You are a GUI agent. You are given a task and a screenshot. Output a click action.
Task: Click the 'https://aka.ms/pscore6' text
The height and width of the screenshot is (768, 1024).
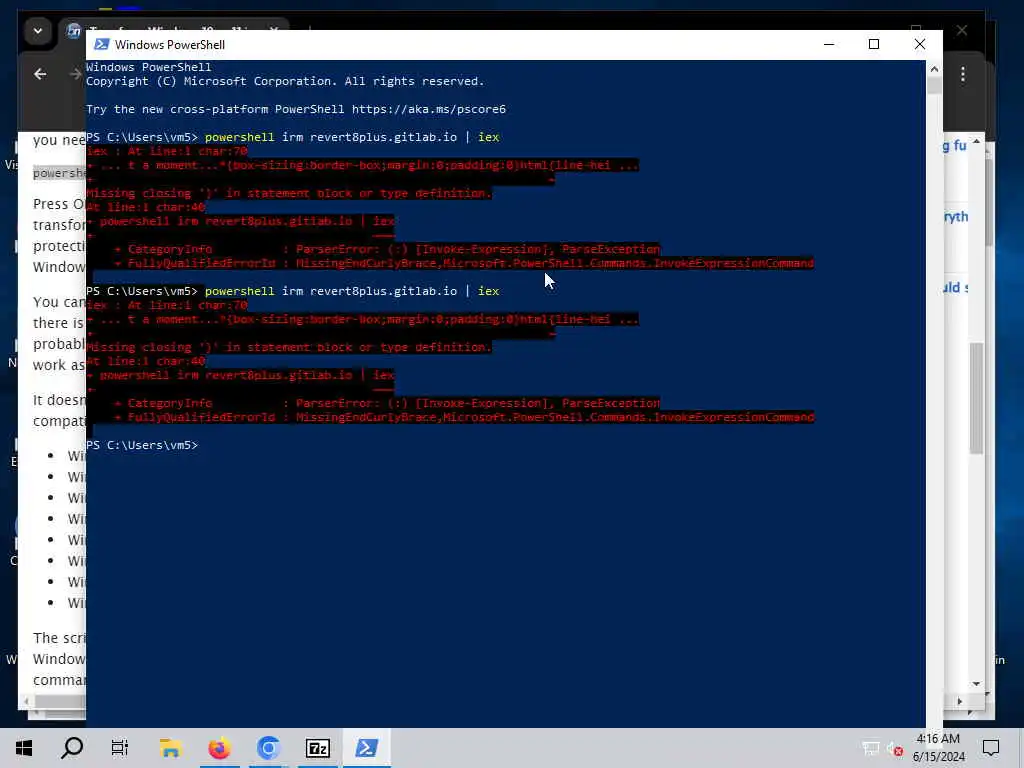(x=429, y=109)
